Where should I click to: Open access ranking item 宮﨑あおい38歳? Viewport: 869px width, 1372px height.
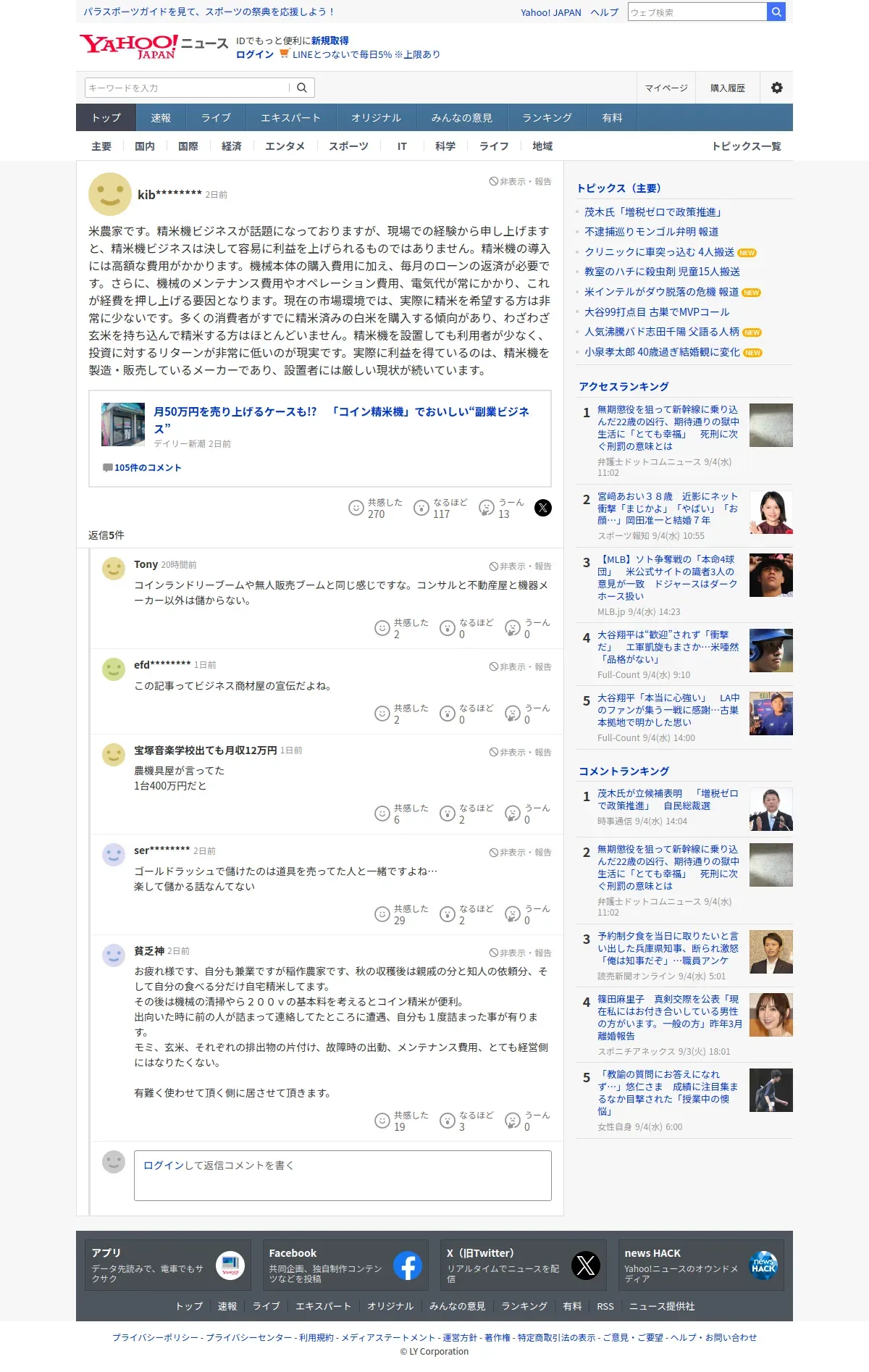pos(668,509)
